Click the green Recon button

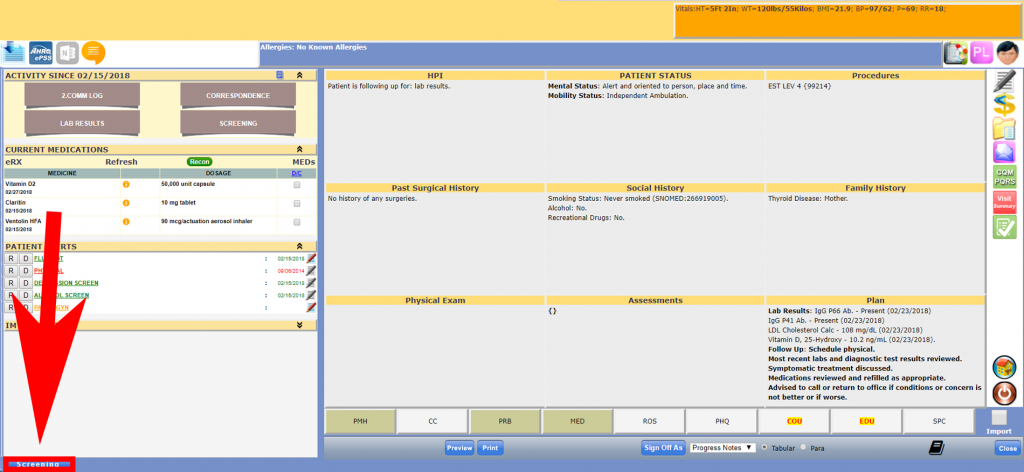(x=199, y=161)
